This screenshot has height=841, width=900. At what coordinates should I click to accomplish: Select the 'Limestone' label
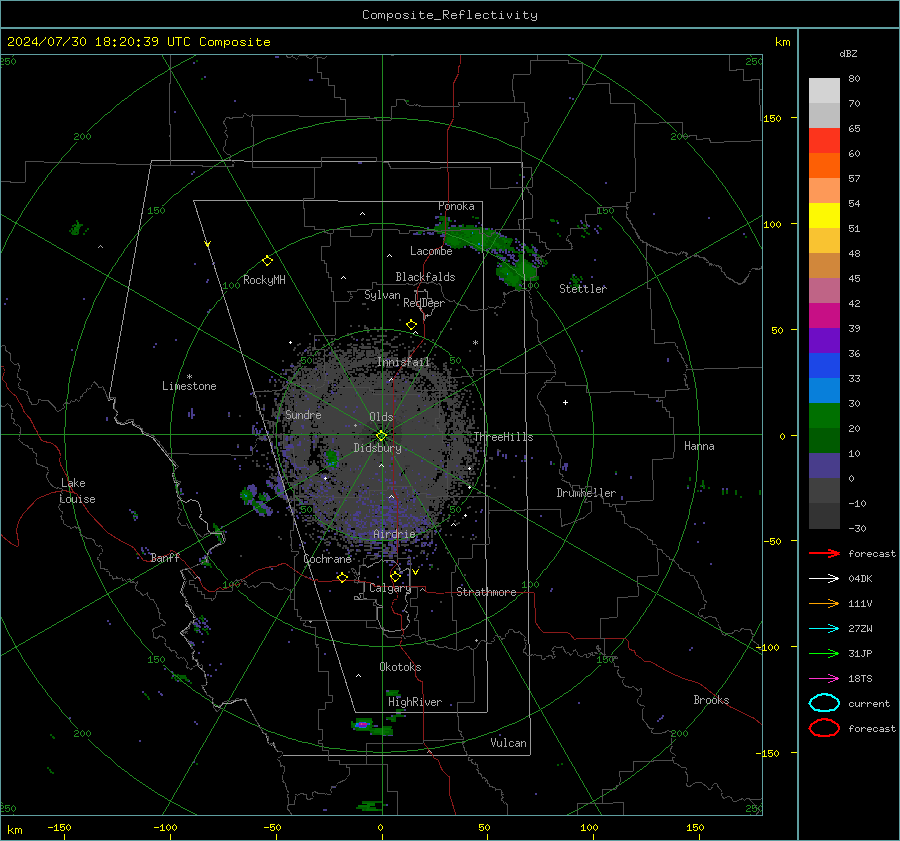click(x=189, y=386)
